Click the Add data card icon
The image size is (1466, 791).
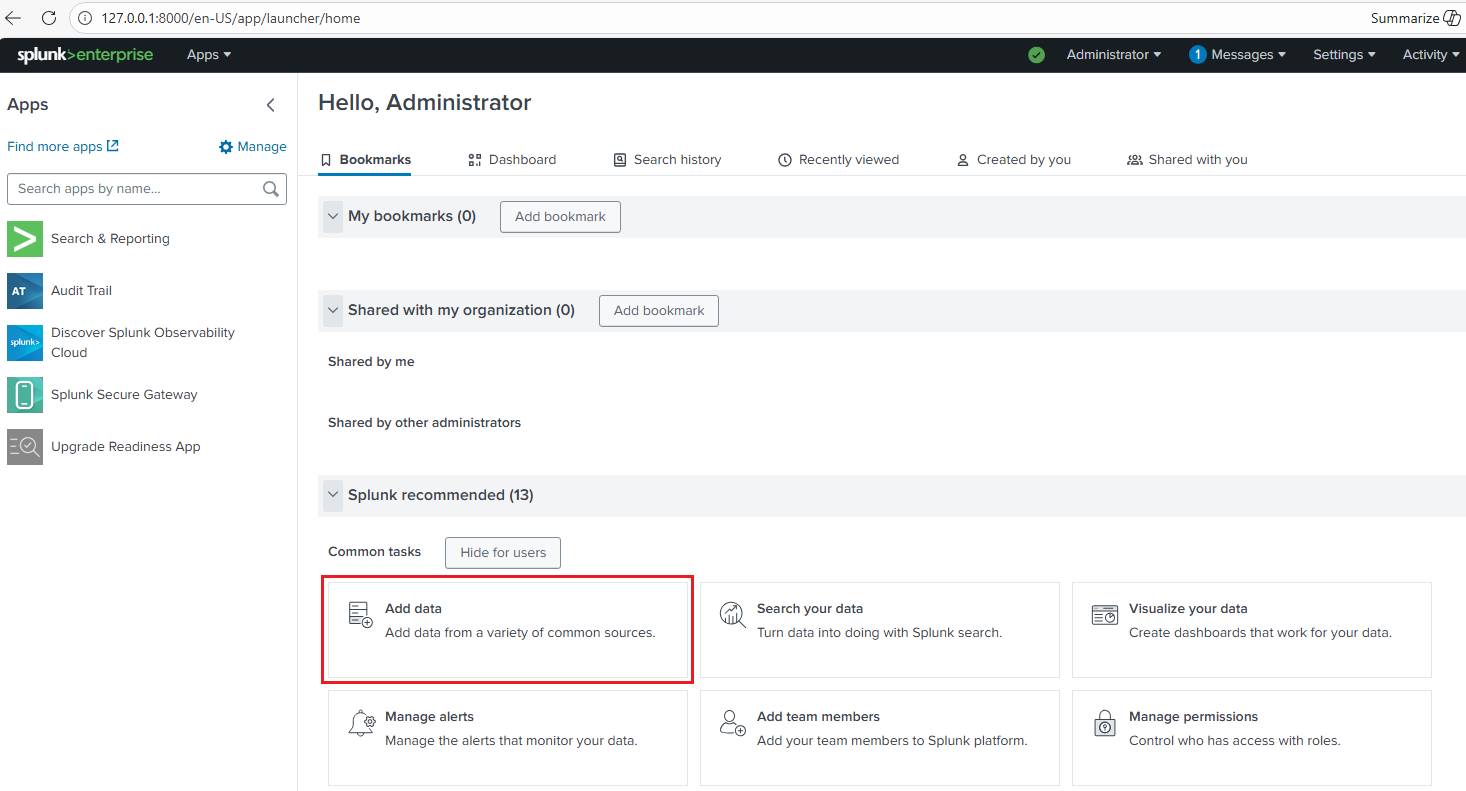[x=360, y=615]
